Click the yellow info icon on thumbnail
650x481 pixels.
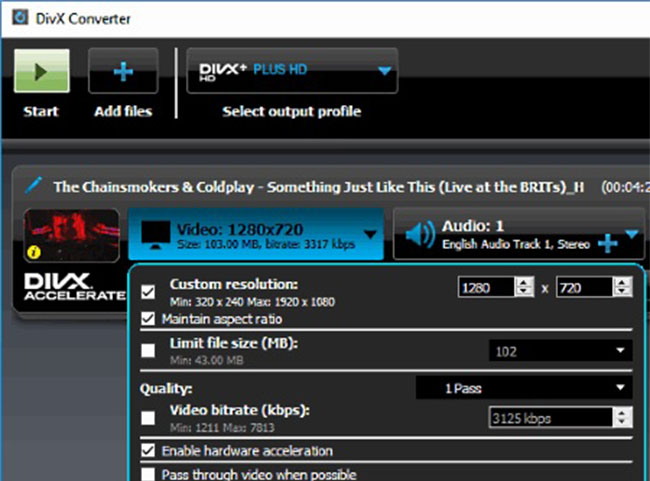click(34, 252)
